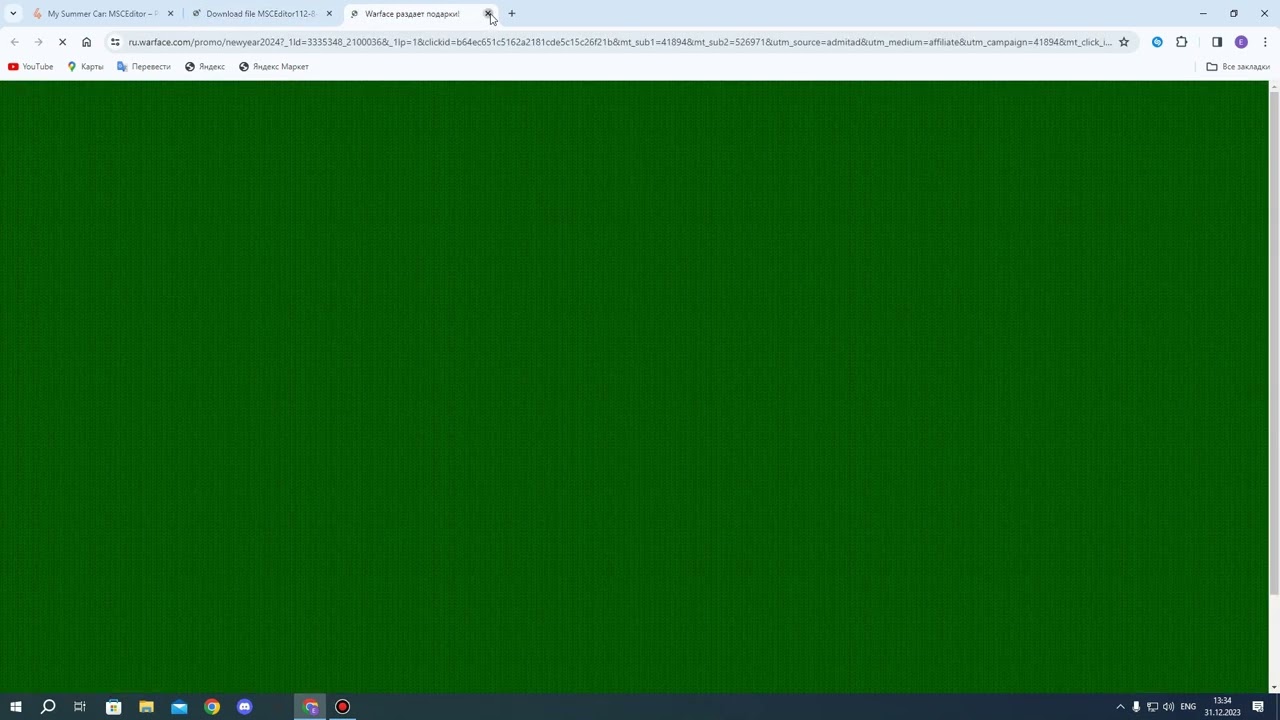Open Windows taskbar search
The width and height of the screenshot is (1280, 720).
pyautogui.click(x=47, y=707)
